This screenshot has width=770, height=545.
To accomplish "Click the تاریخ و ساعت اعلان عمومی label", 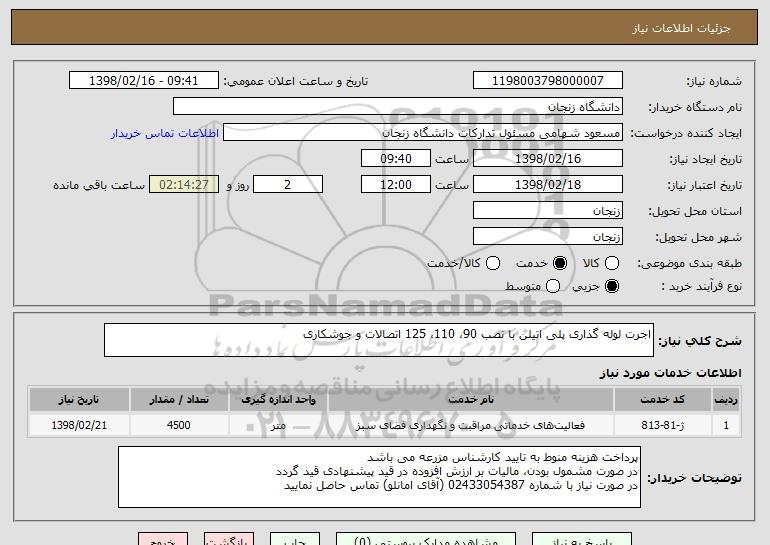I will click(296, 82).
